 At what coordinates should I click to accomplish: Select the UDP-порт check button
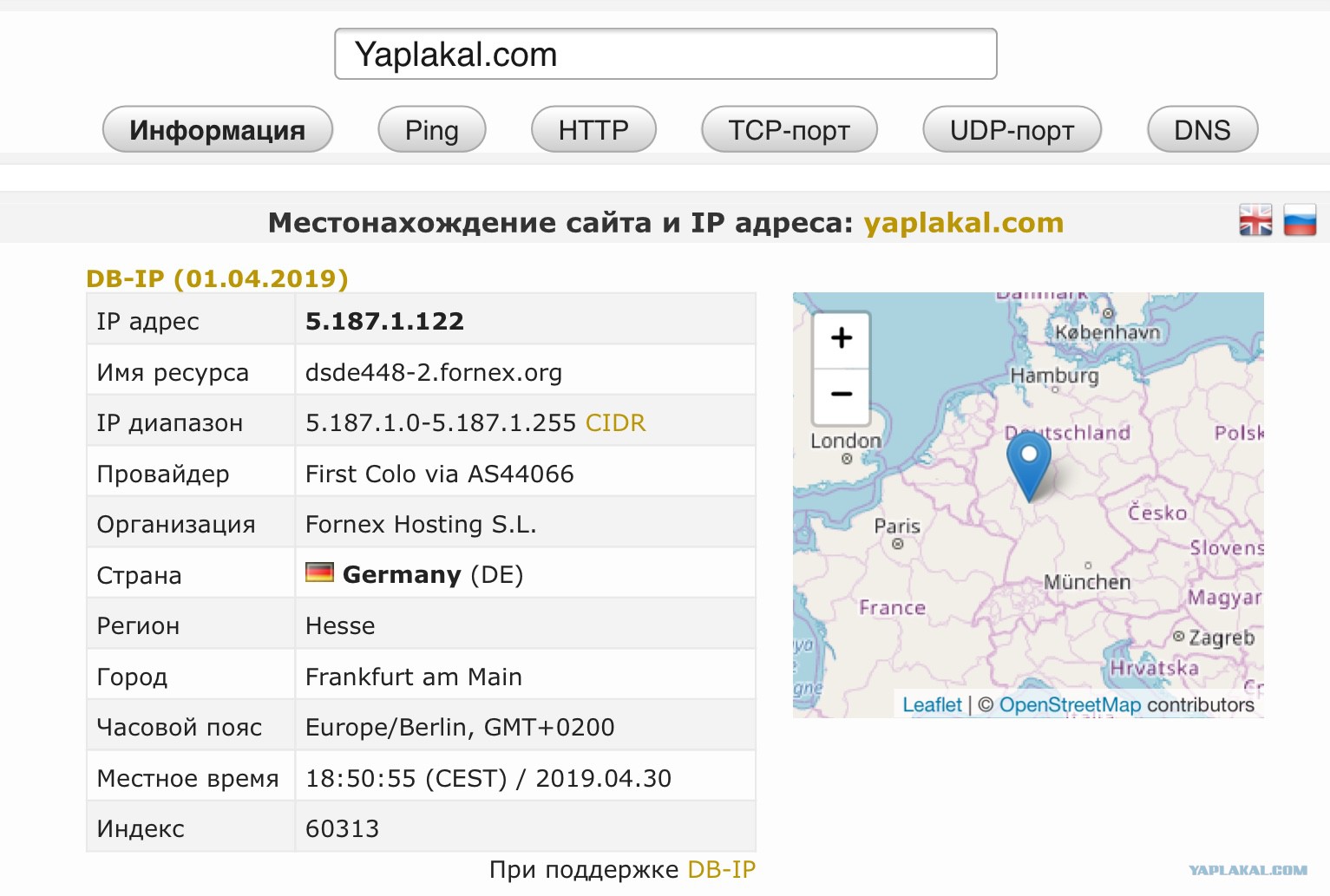tap(1012, 129)
